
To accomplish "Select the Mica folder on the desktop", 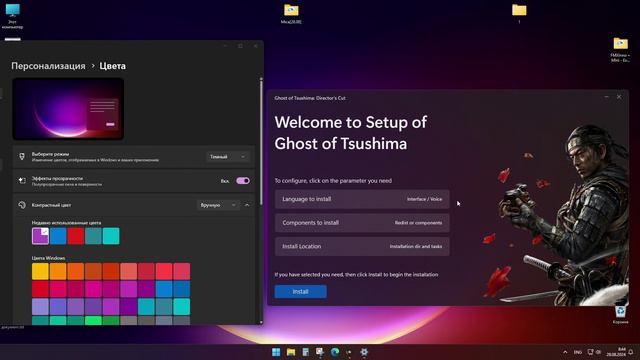I will [291, 13].
